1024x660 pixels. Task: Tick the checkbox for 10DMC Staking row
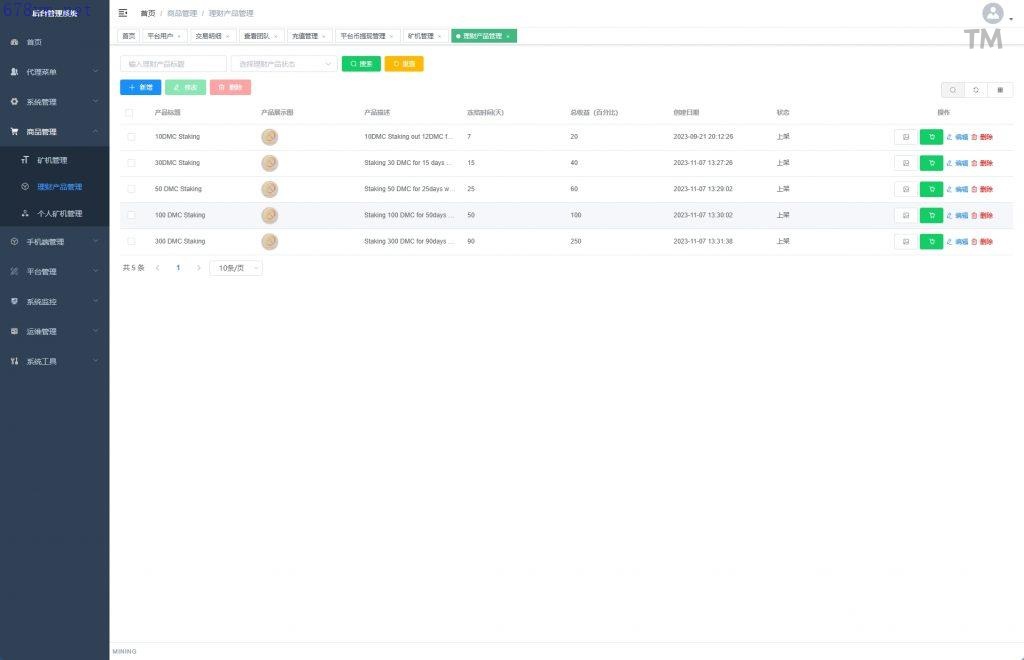[131, 137]
